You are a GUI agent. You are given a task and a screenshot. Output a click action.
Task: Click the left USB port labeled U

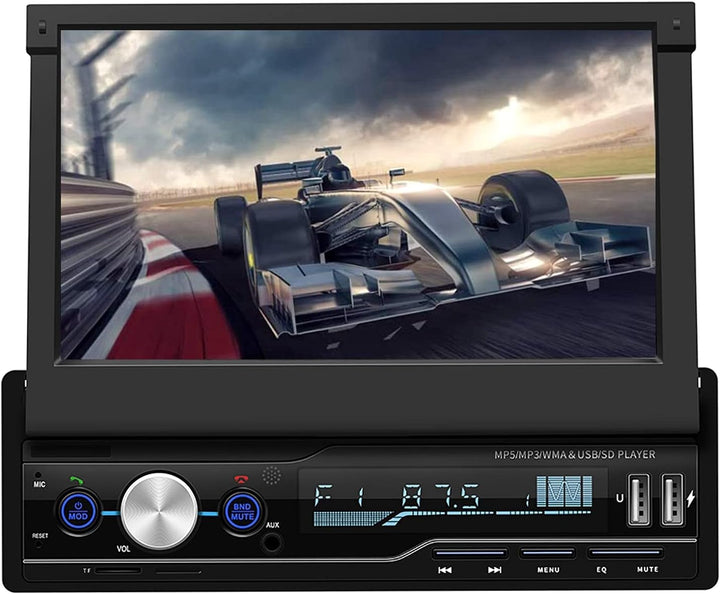[638, 499]
